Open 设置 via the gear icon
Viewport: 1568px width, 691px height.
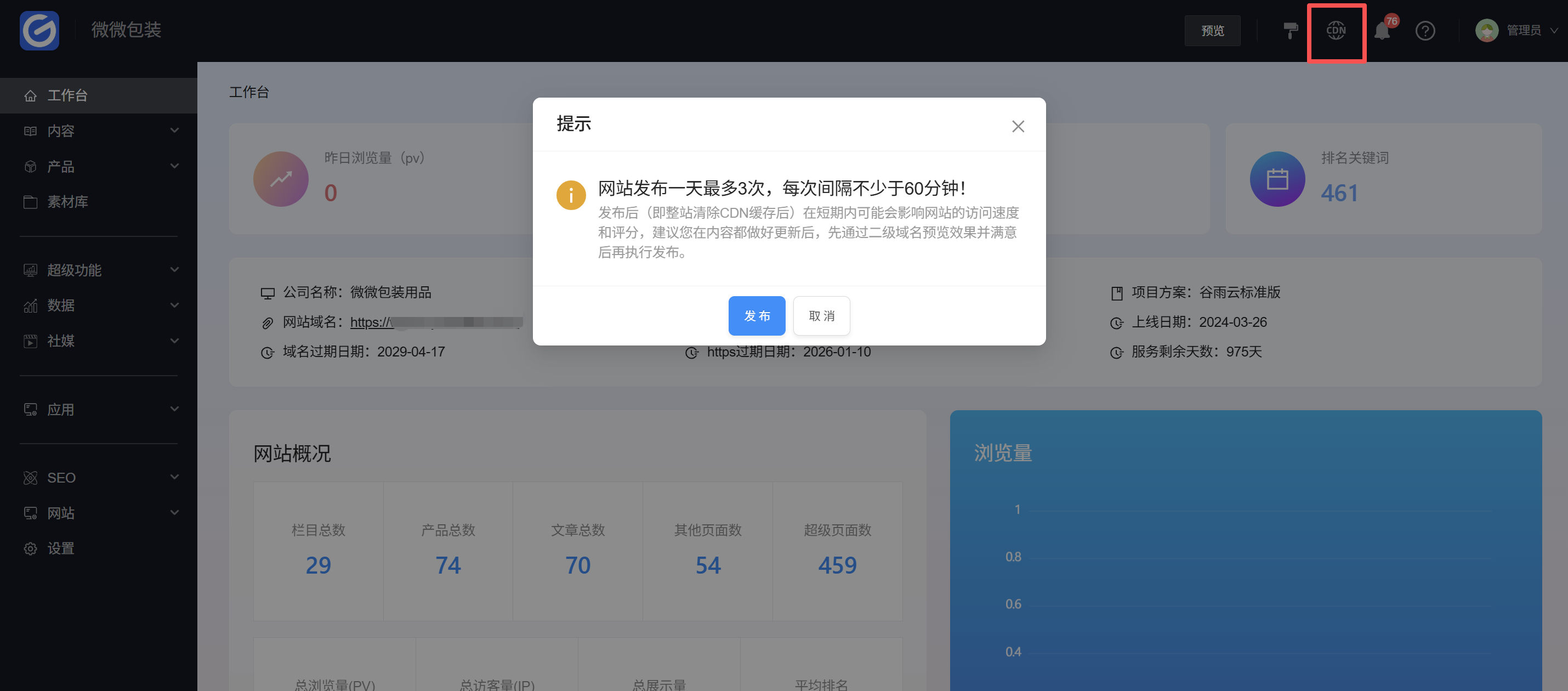tap(31, 548)
